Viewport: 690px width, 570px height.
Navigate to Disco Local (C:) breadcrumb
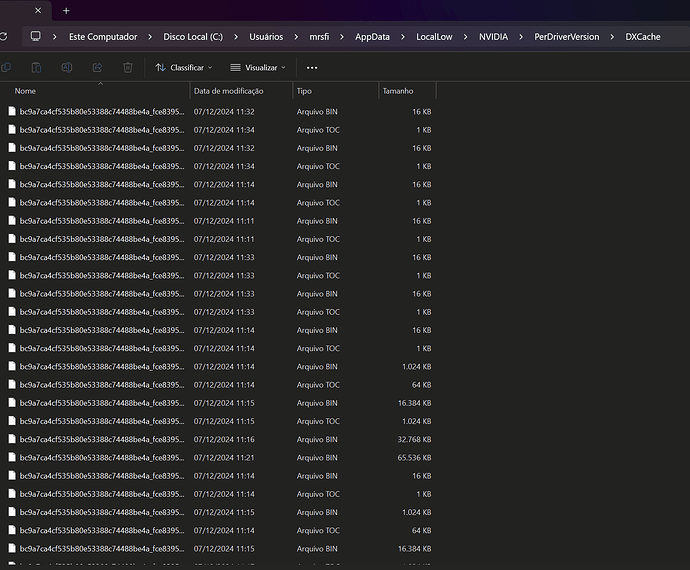coord(193,37)
